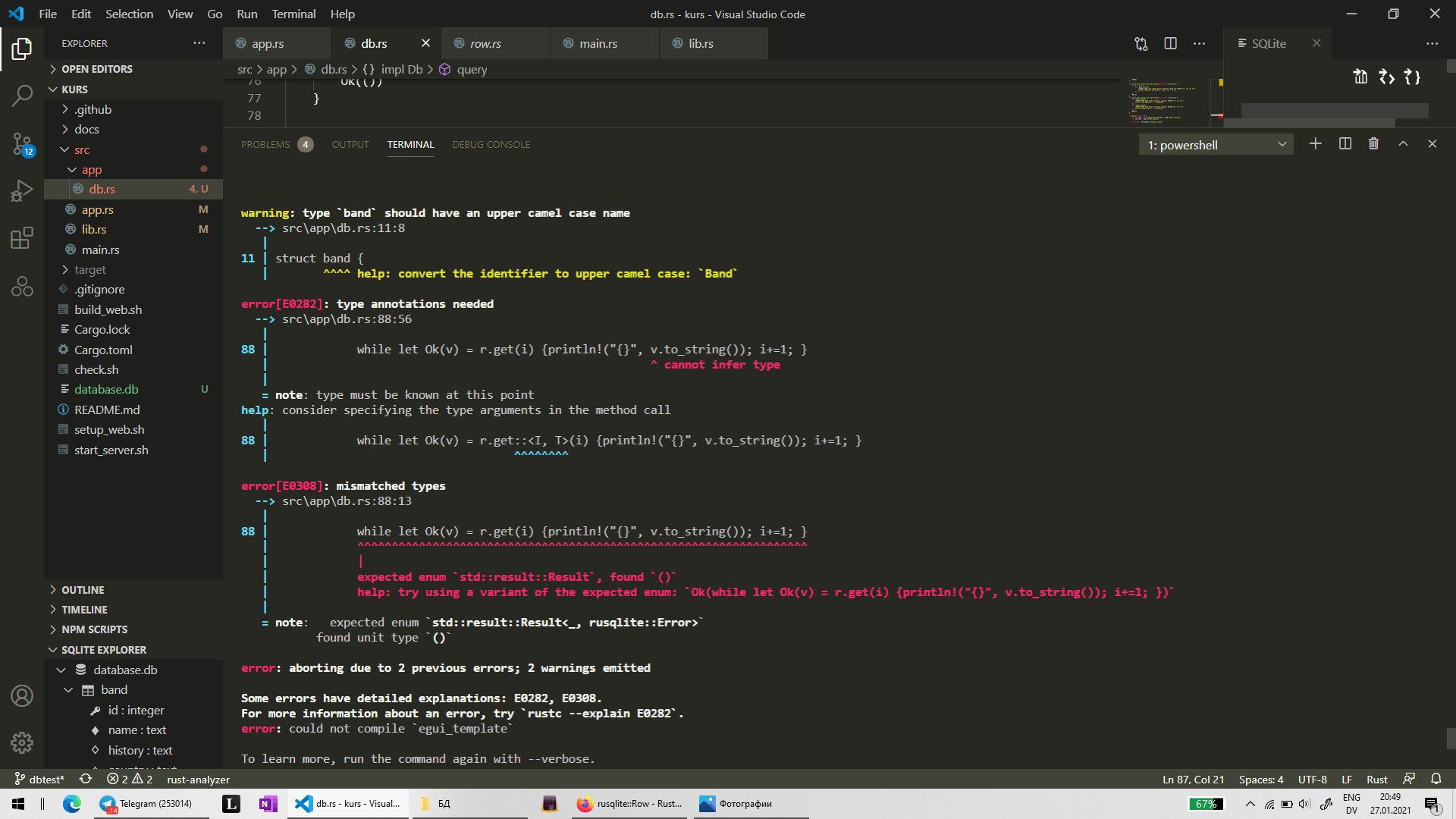The height and width of the screenshot is (819, 1456).
Task: Close the SQLite side tab
Action: 1316,44
